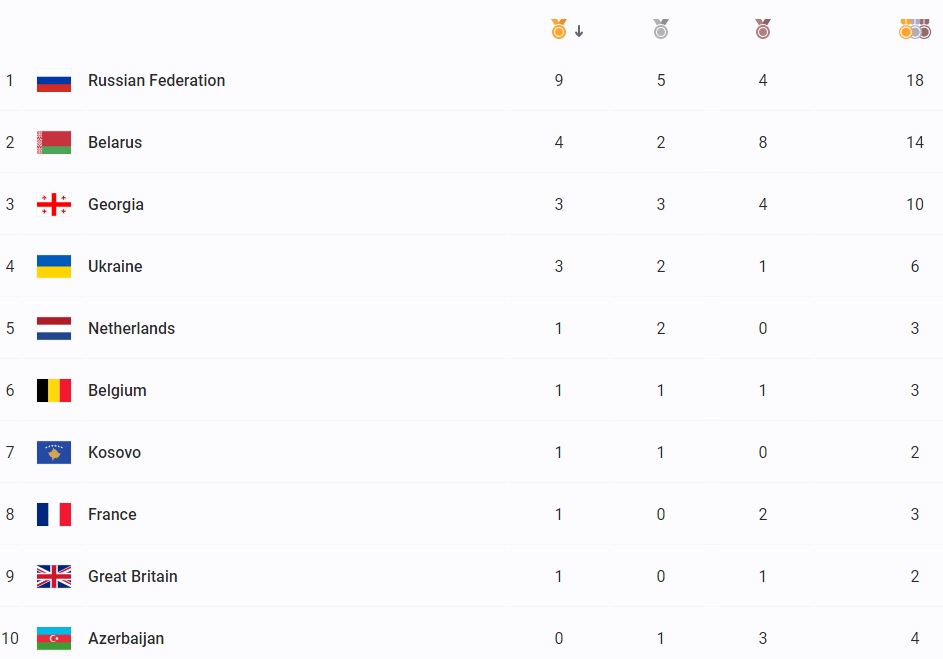Click the Belarus flag icon
Viewport: 943px width, 659px height.
(54, 143)
